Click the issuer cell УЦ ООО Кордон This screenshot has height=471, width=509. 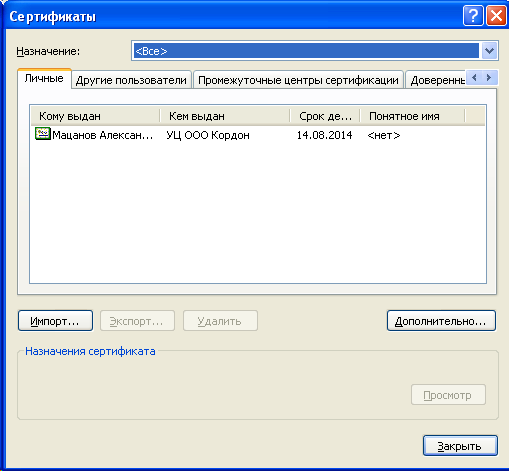[208, 135]
